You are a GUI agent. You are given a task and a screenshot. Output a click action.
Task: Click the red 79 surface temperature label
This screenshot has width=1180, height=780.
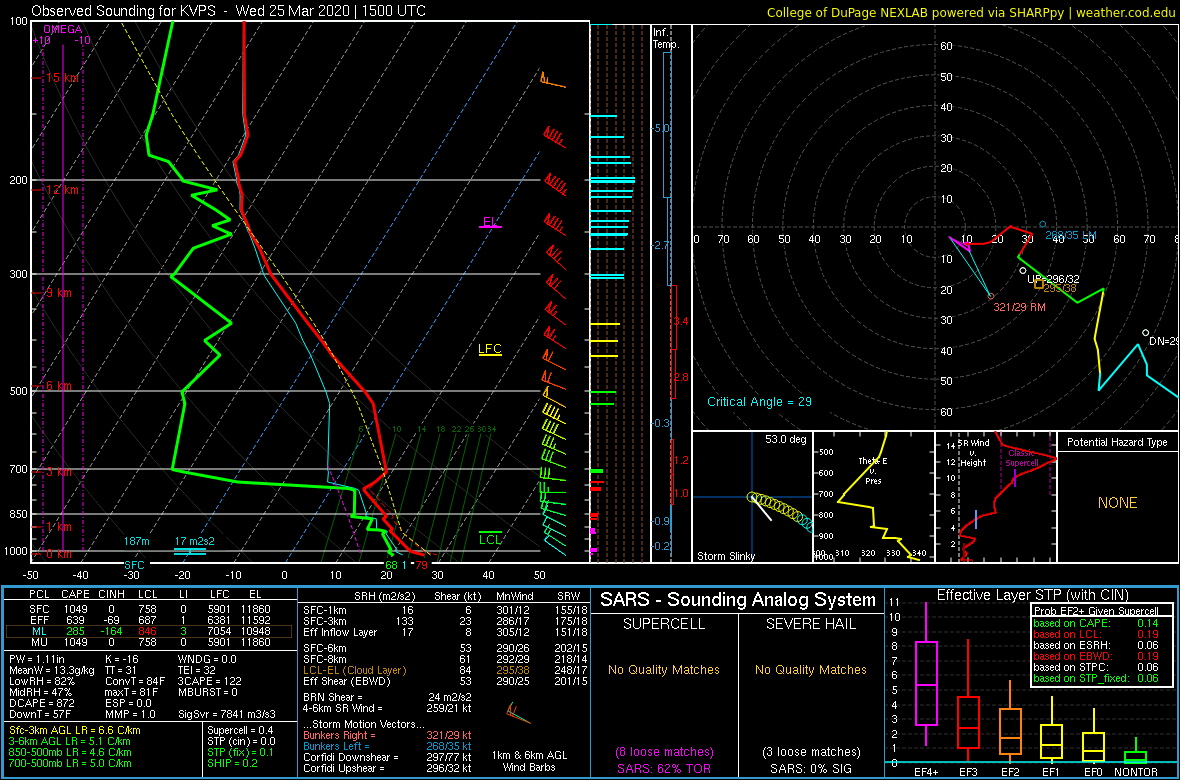[421, 565]
